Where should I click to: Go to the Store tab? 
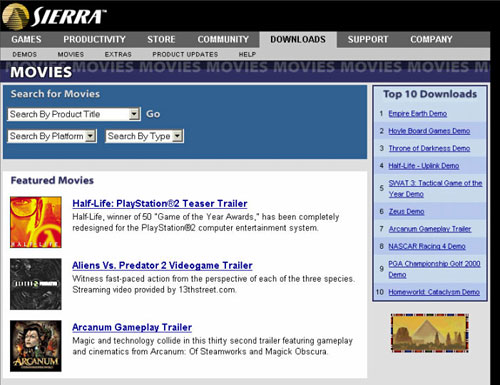click(x=161, y=39)
